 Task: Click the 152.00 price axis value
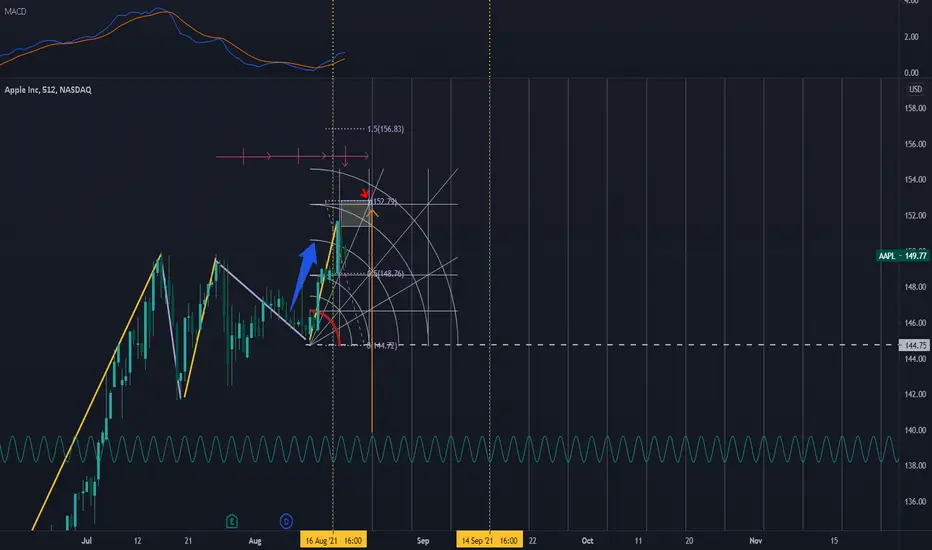(x=915, y=215)
